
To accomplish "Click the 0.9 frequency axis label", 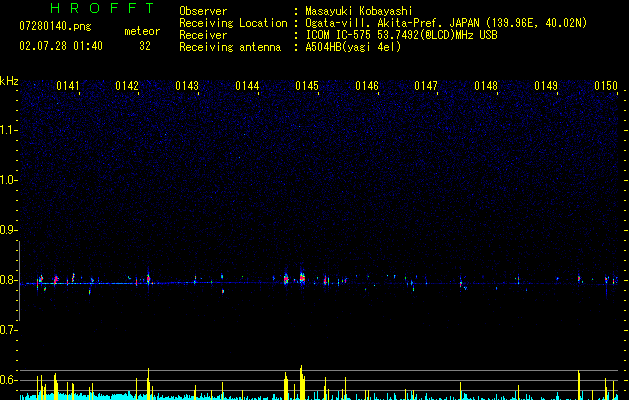I will [8, 230].
